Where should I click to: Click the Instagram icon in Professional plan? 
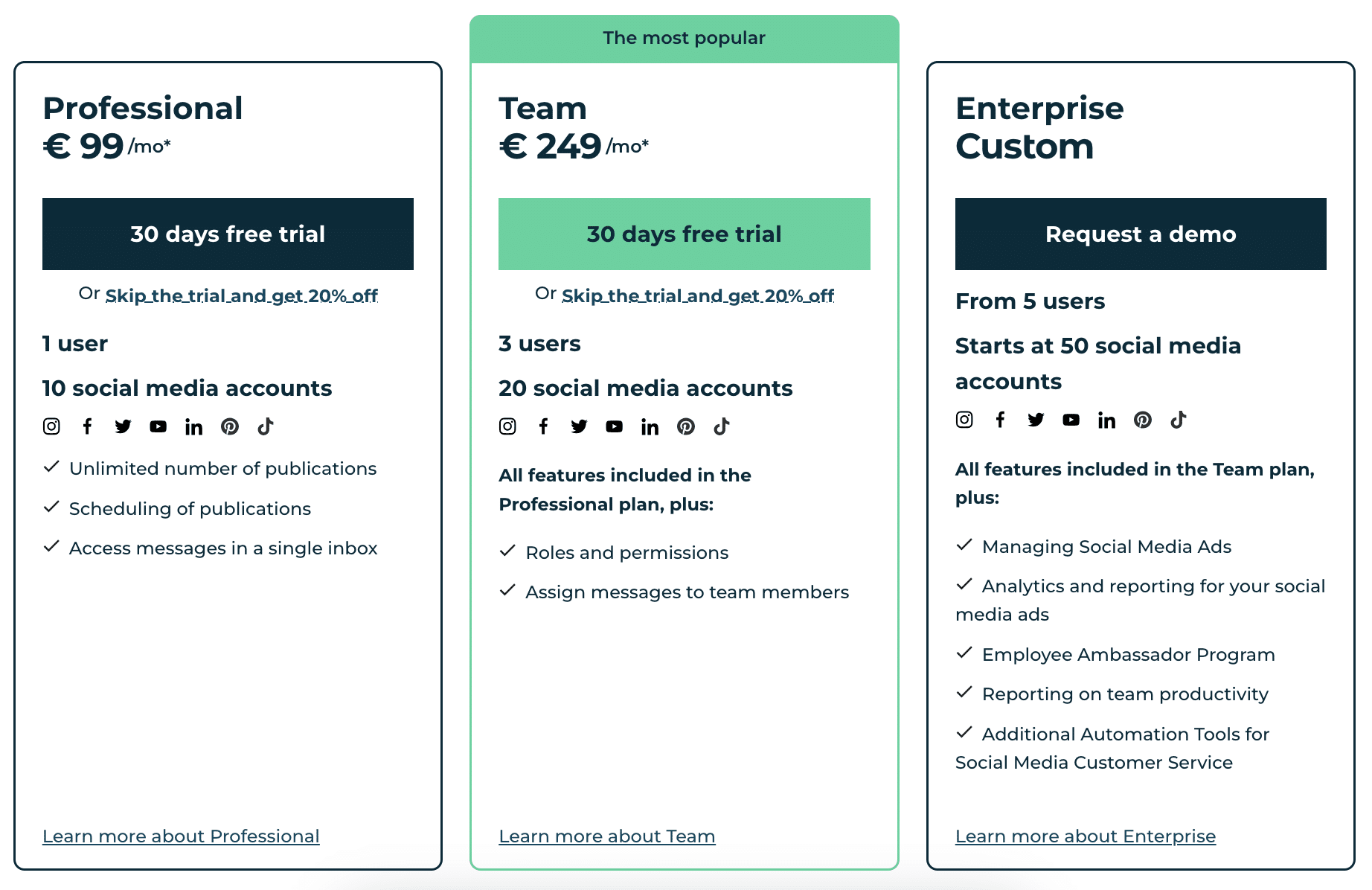click(51, 426)
